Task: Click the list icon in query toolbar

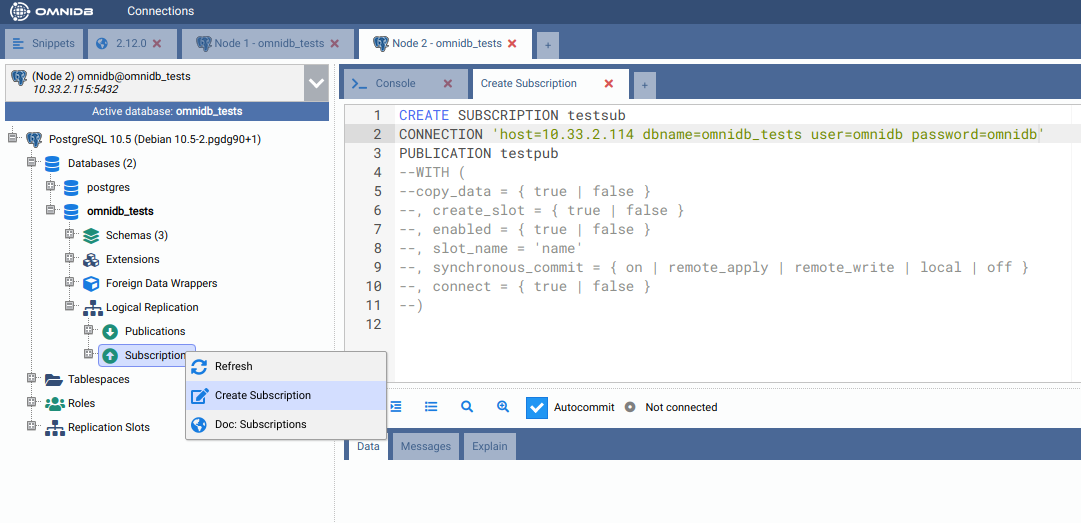Action: point(431,407)
